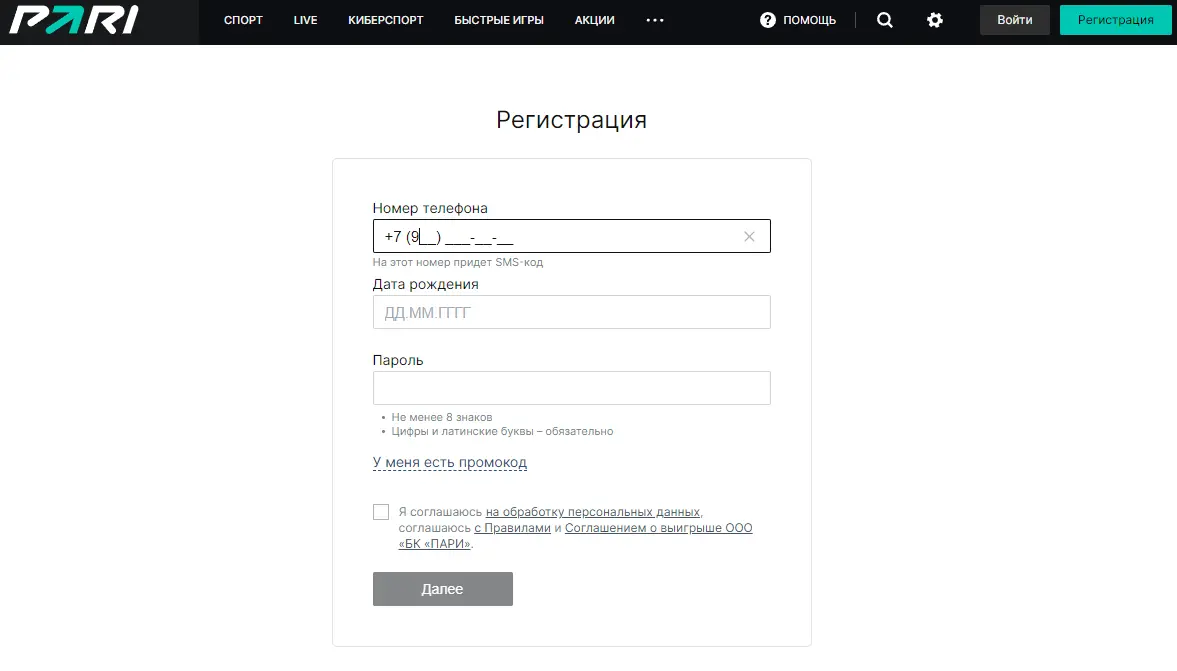Click the Войти login button
This screenshot has width=1177, height=671.
pyautogui.click(x=1015, y=20)
